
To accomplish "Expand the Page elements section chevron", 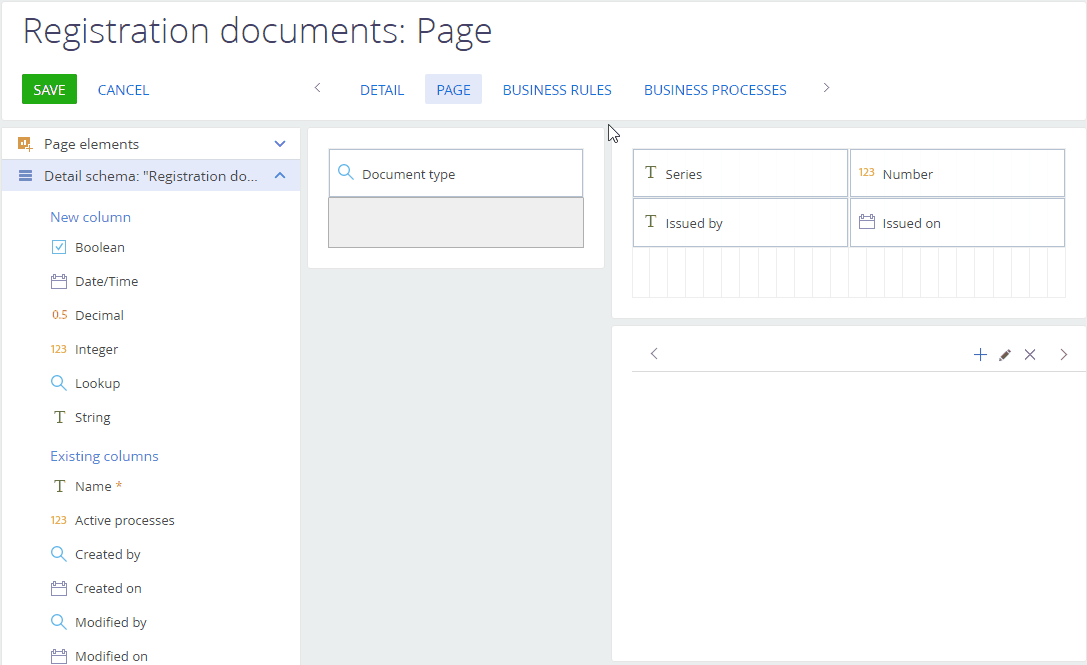I will [x=280, y=144].
